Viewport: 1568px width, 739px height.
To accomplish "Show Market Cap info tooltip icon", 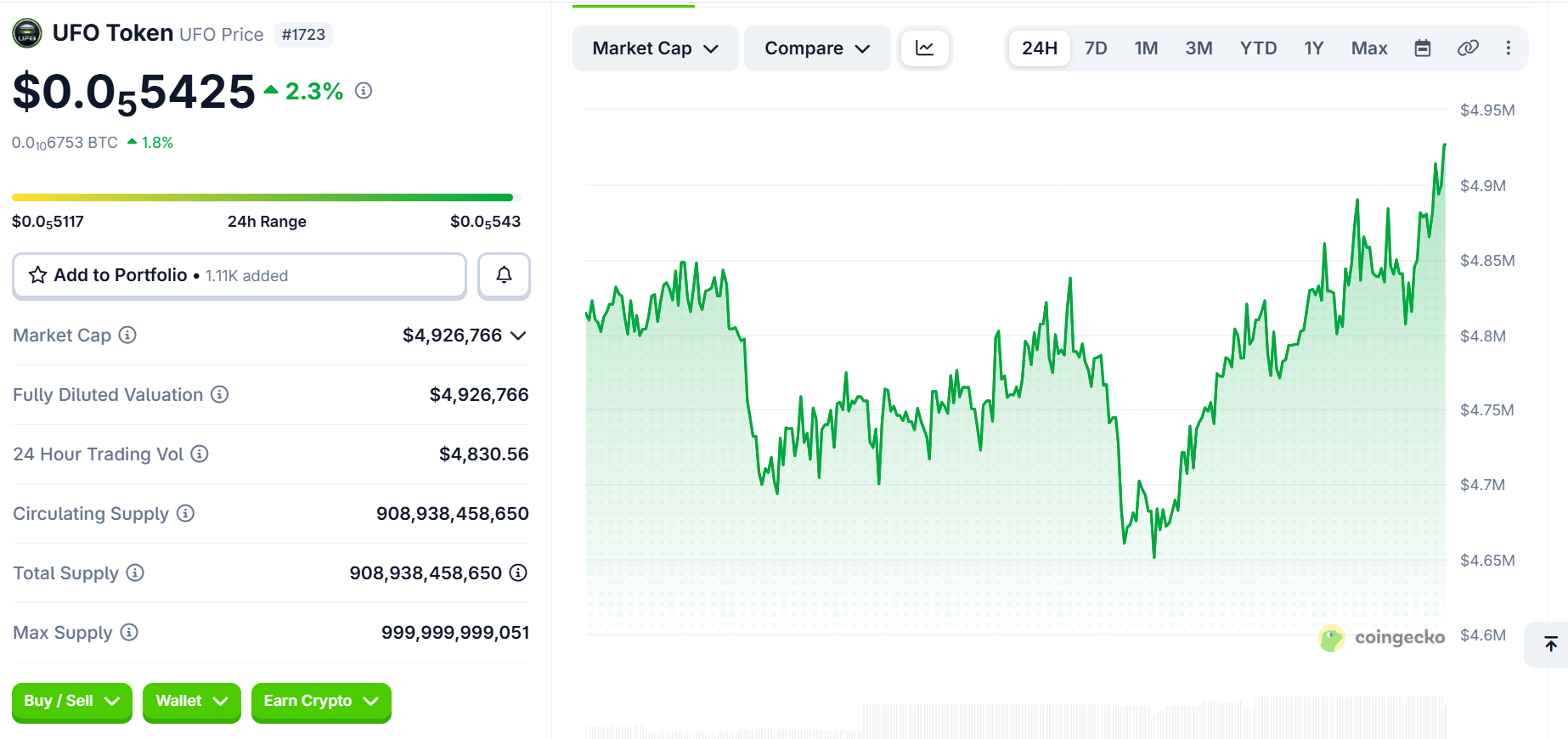I will coord(127,335).
